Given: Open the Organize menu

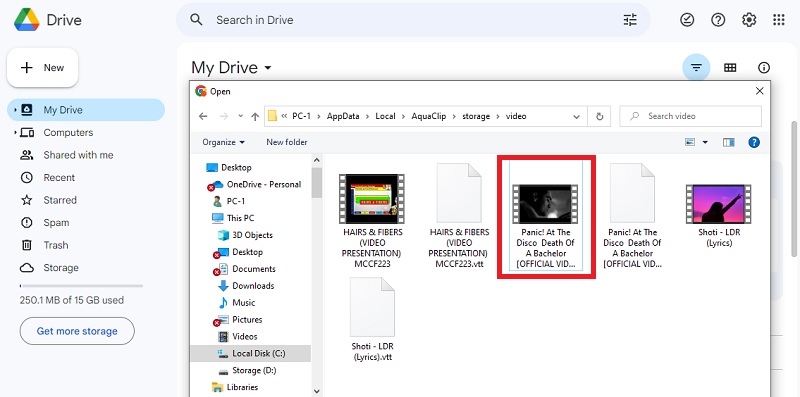Looking at the screenshot, I should [x=223, y=142].
